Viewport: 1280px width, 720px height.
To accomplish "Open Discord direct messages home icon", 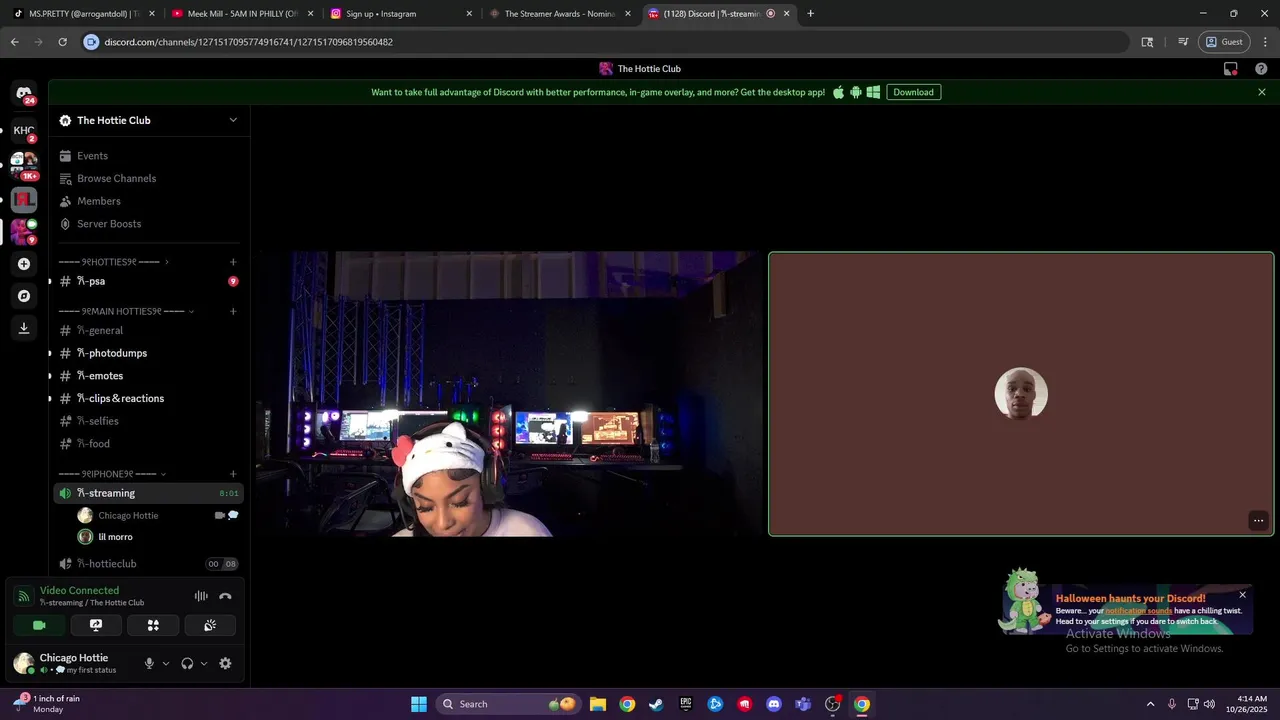I will click(24, 93).
